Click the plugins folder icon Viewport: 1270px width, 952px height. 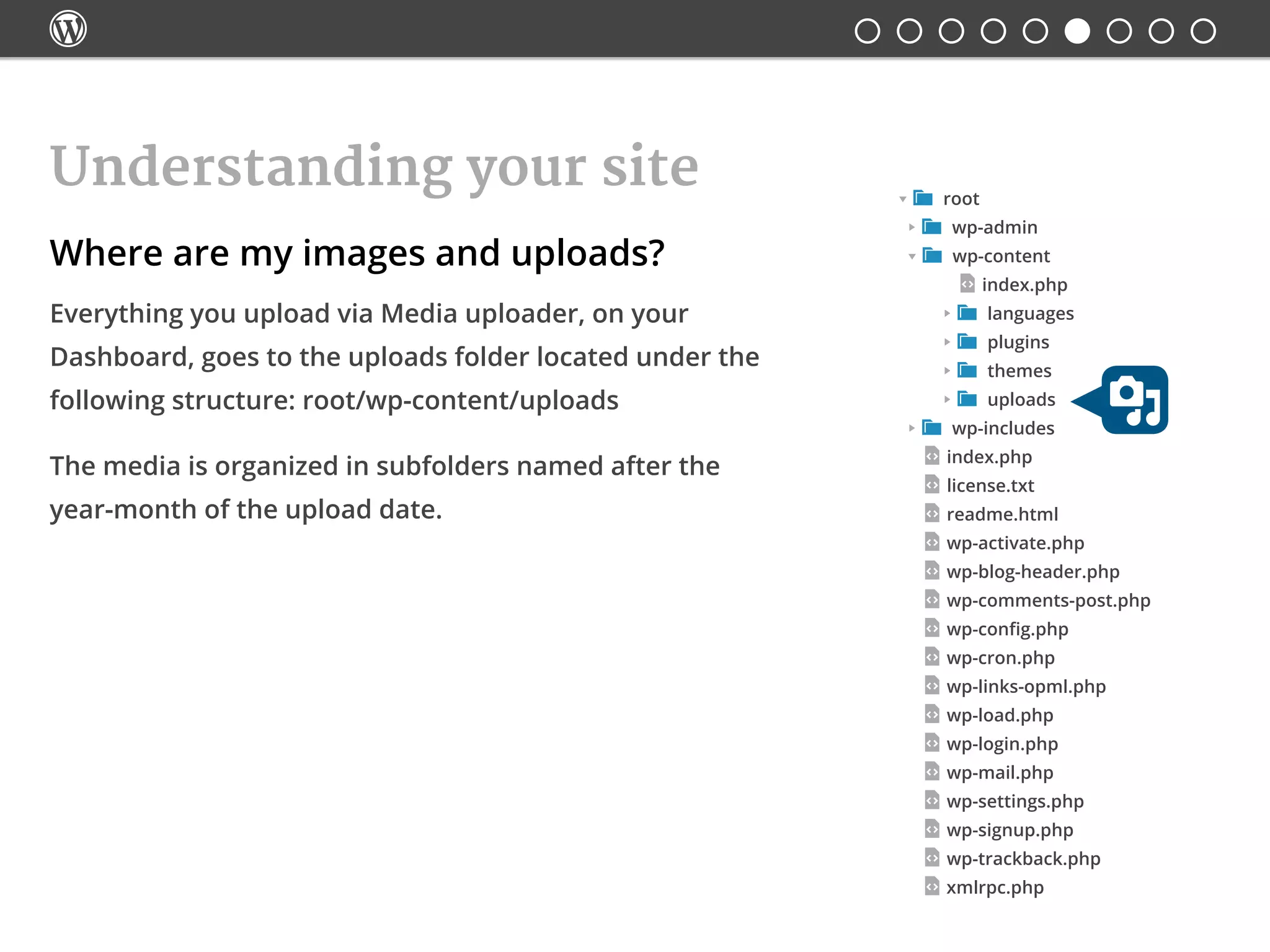[967, 341]
